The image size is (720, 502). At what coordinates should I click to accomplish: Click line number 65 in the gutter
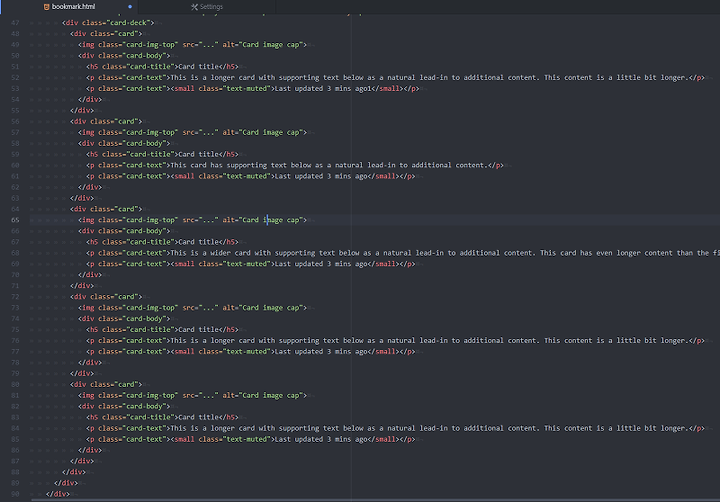tap(15, 220)
